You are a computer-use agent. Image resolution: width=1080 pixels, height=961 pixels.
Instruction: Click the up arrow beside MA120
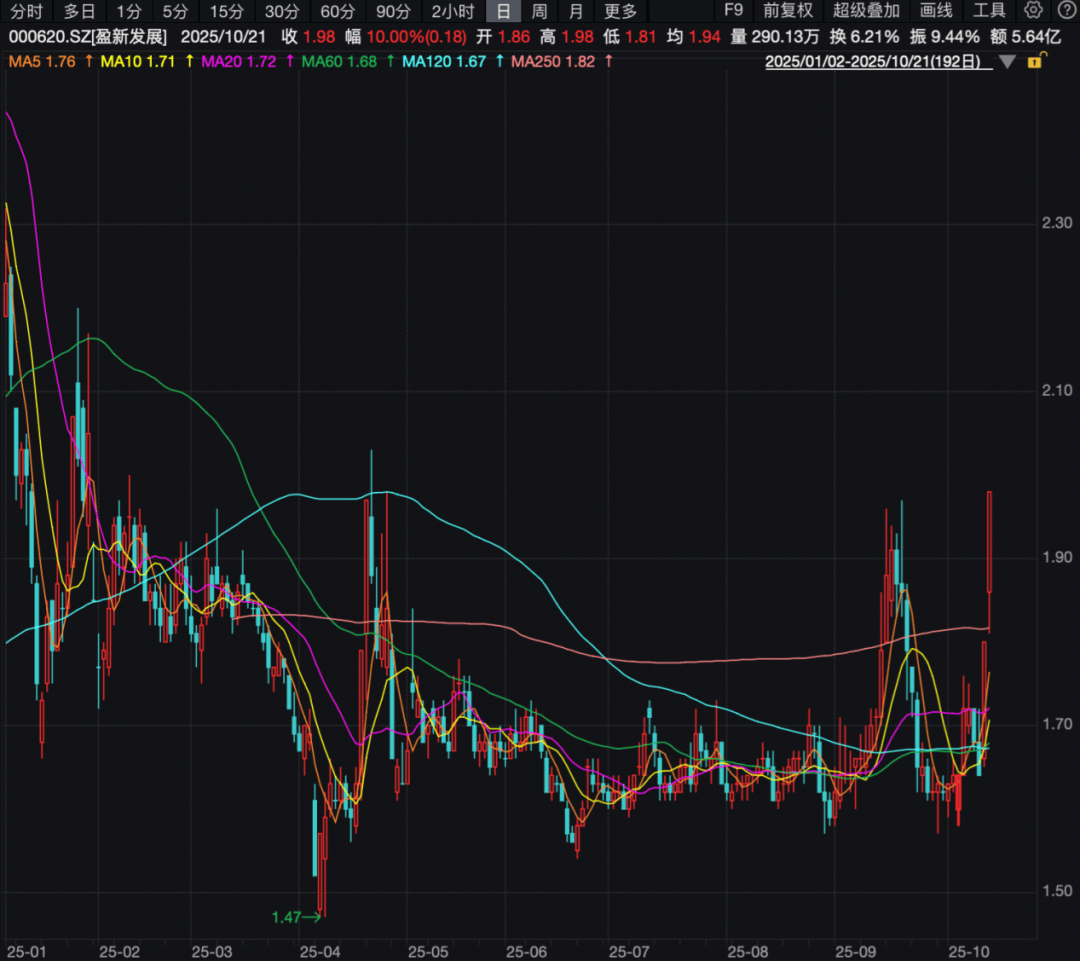pos(499,61)
